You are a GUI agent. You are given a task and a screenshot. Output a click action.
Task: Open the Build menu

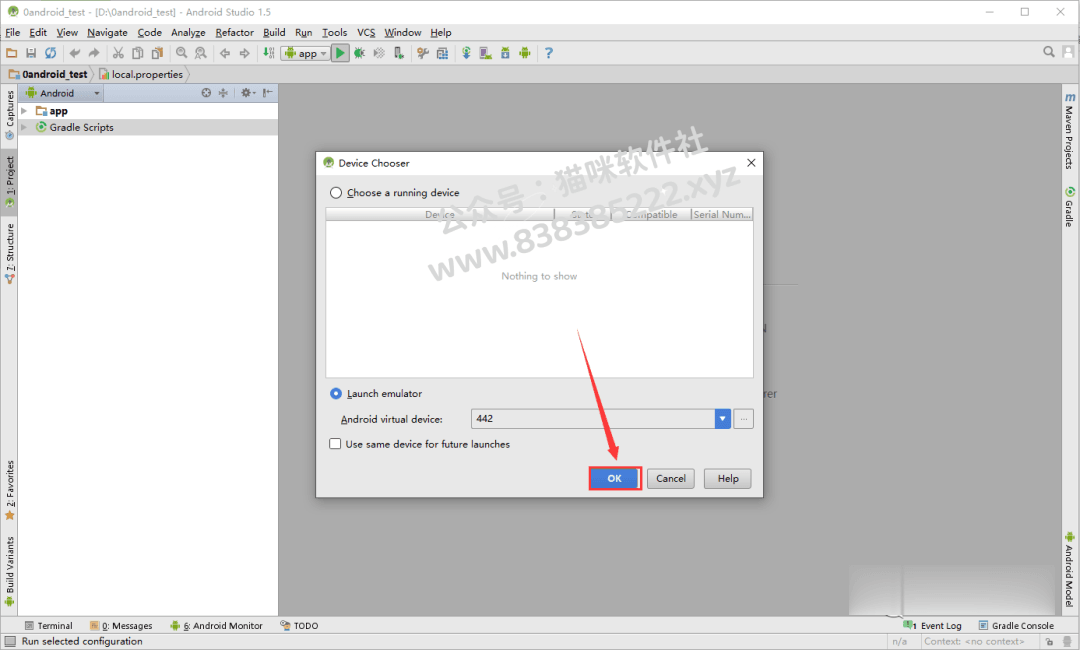coord(274,32)
